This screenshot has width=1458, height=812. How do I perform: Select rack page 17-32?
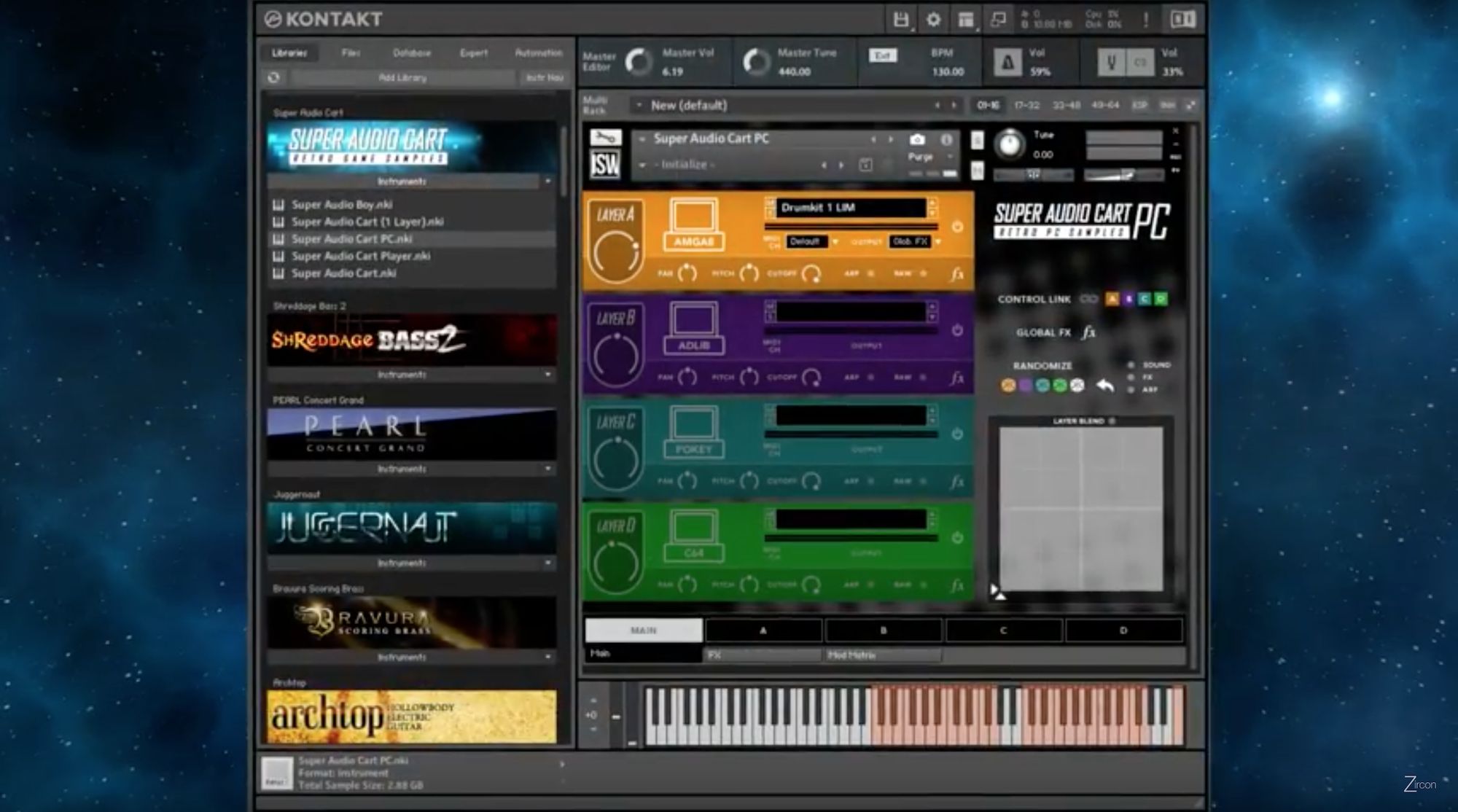pyautogui.click(x=1026, y=106)
